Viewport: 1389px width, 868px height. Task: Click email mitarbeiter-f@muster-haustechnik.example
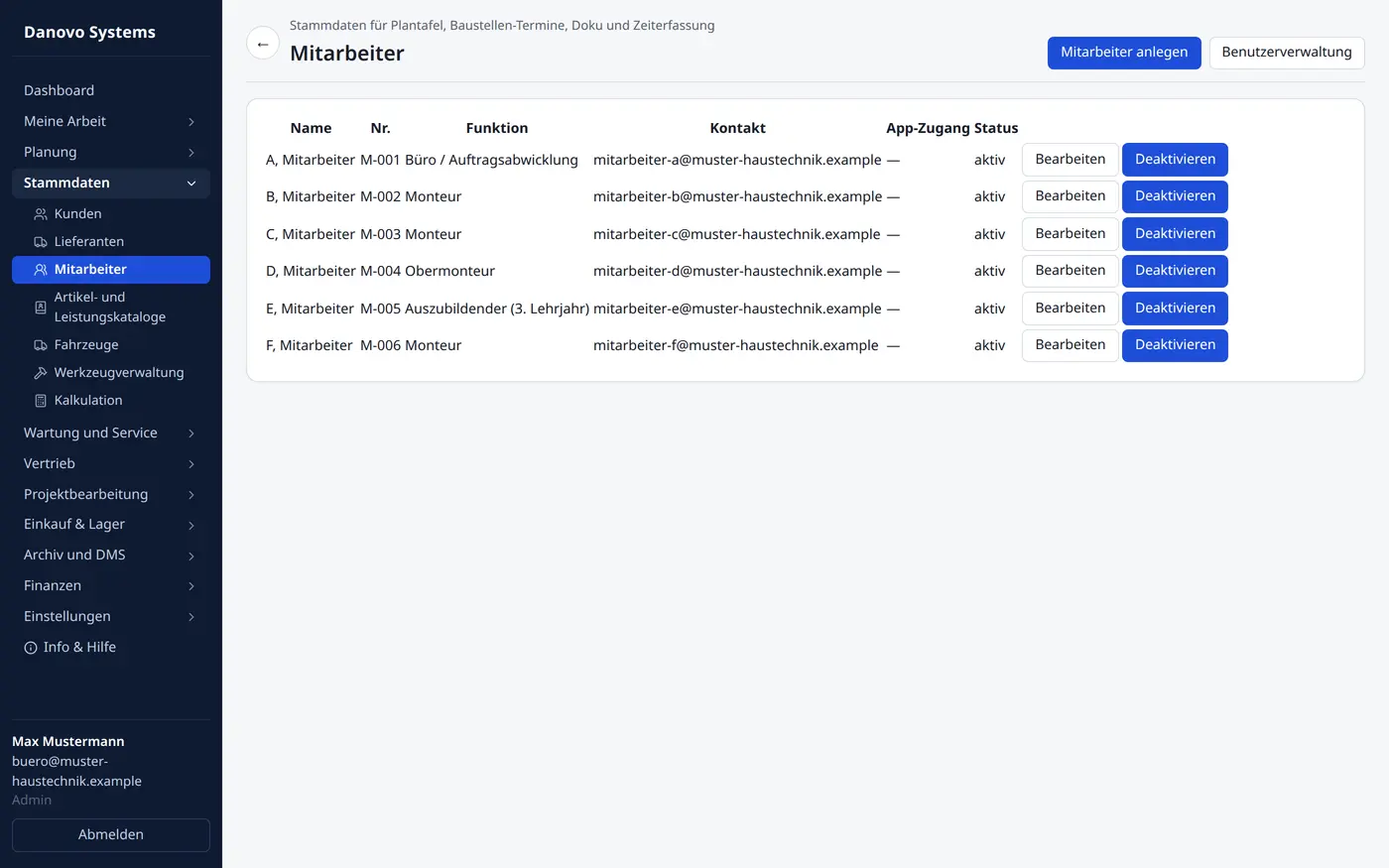[x=736, y=345]
